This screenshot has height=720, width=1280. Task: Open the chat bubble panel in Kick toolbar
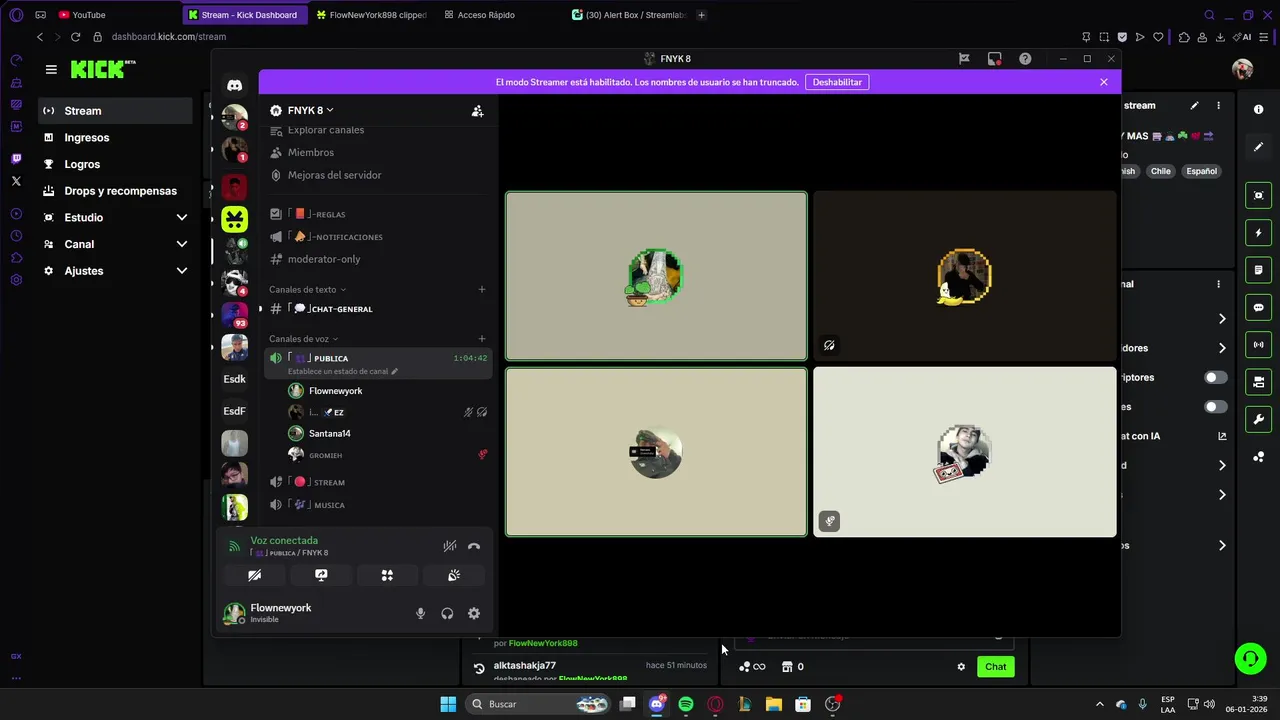(x=1258, y=308)
